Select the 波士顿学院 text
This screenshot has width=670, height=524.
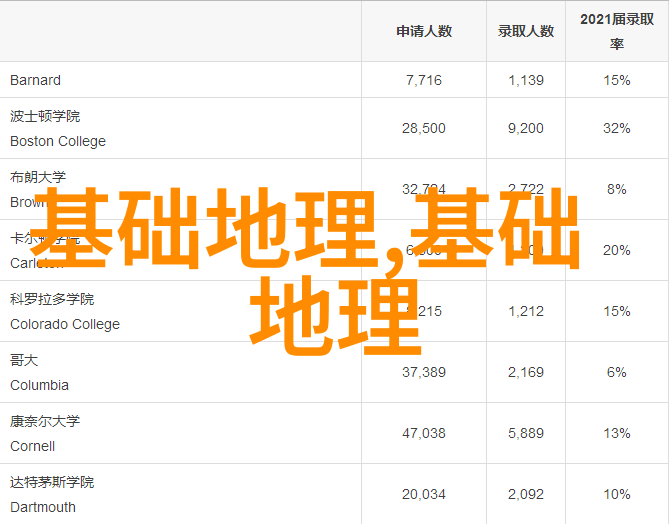pyautogui.click(x=45, y=116)
